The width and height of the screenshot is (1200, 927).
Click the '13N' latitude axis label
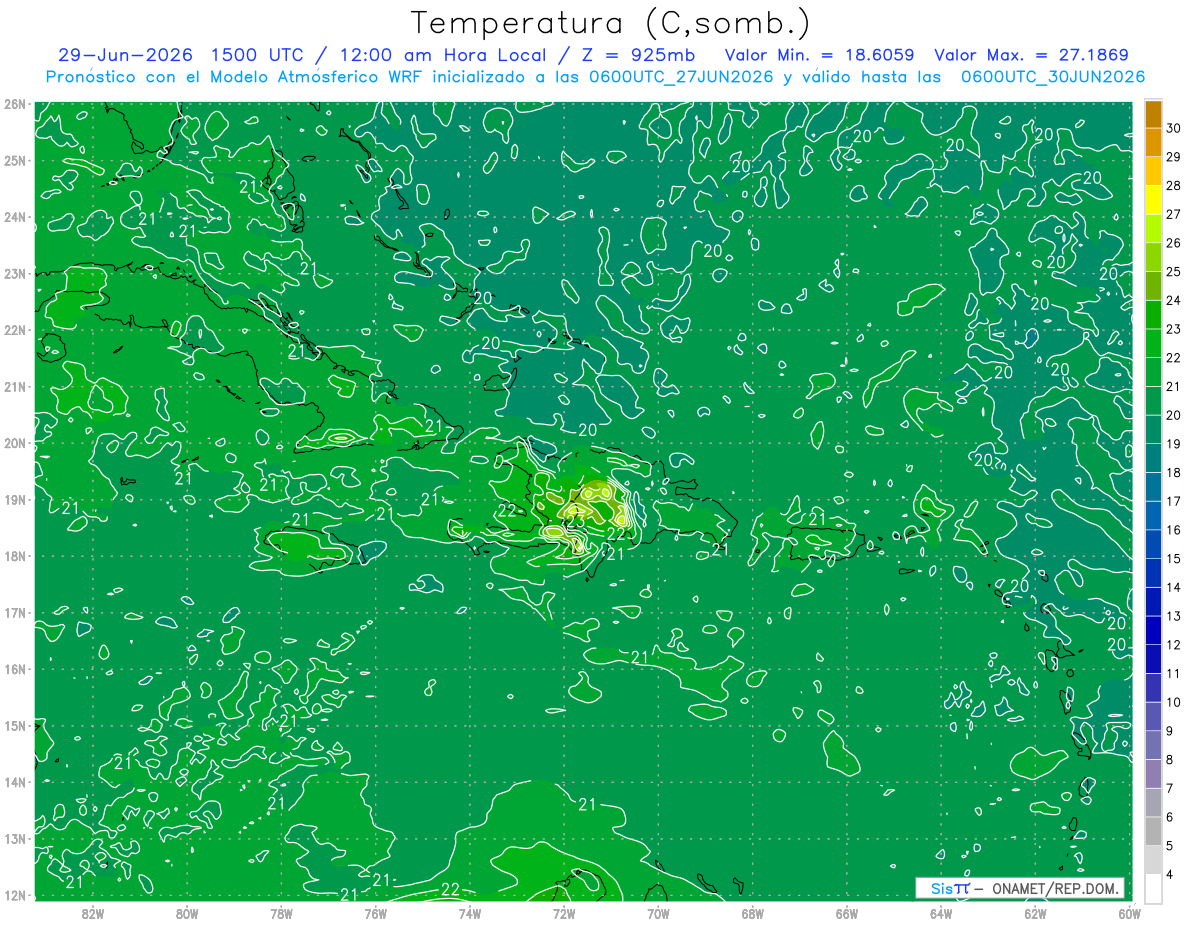pos(15,838)
